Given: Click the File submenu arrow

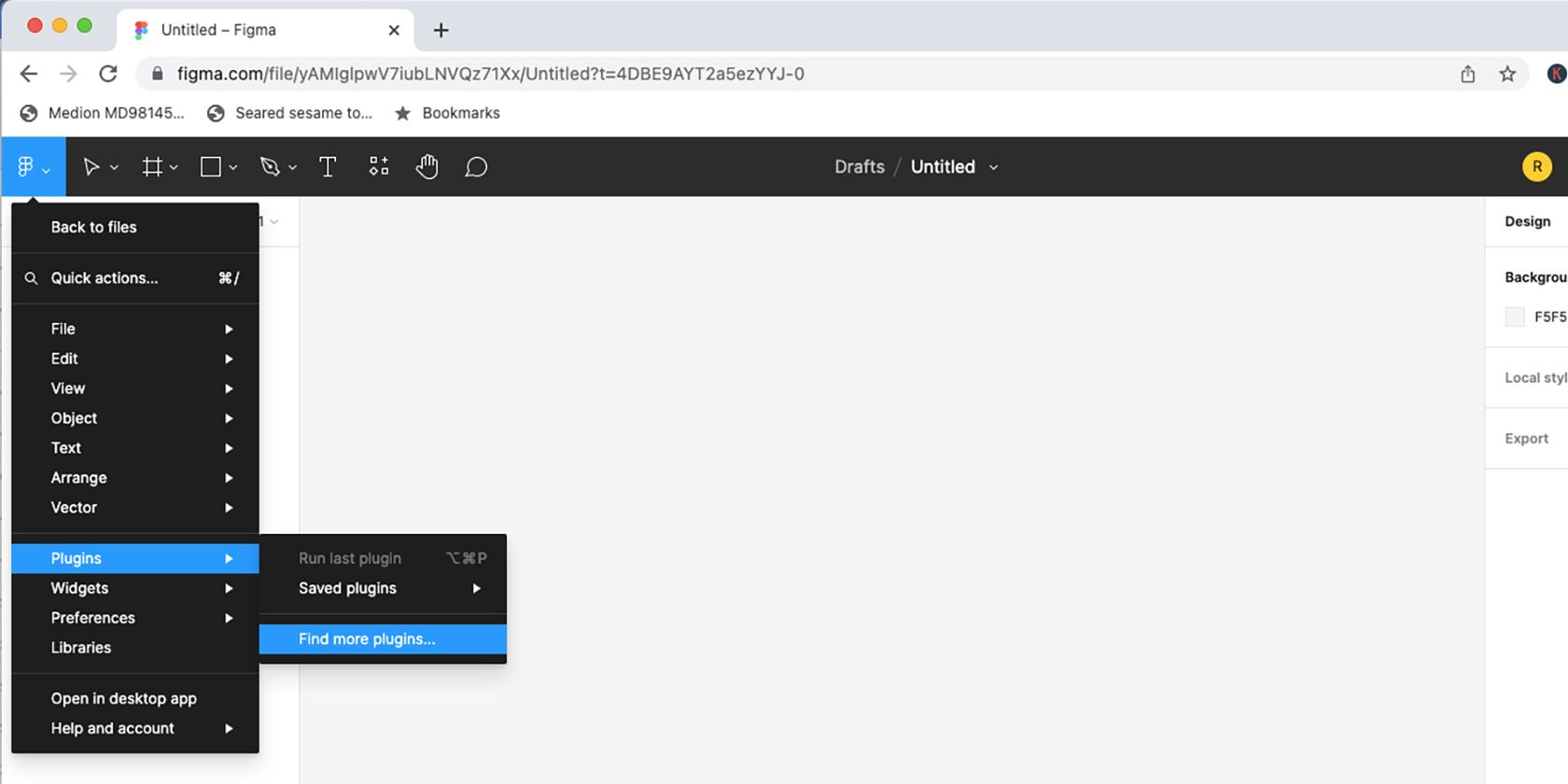Looking at the screenshot, I should click(229, 329).
